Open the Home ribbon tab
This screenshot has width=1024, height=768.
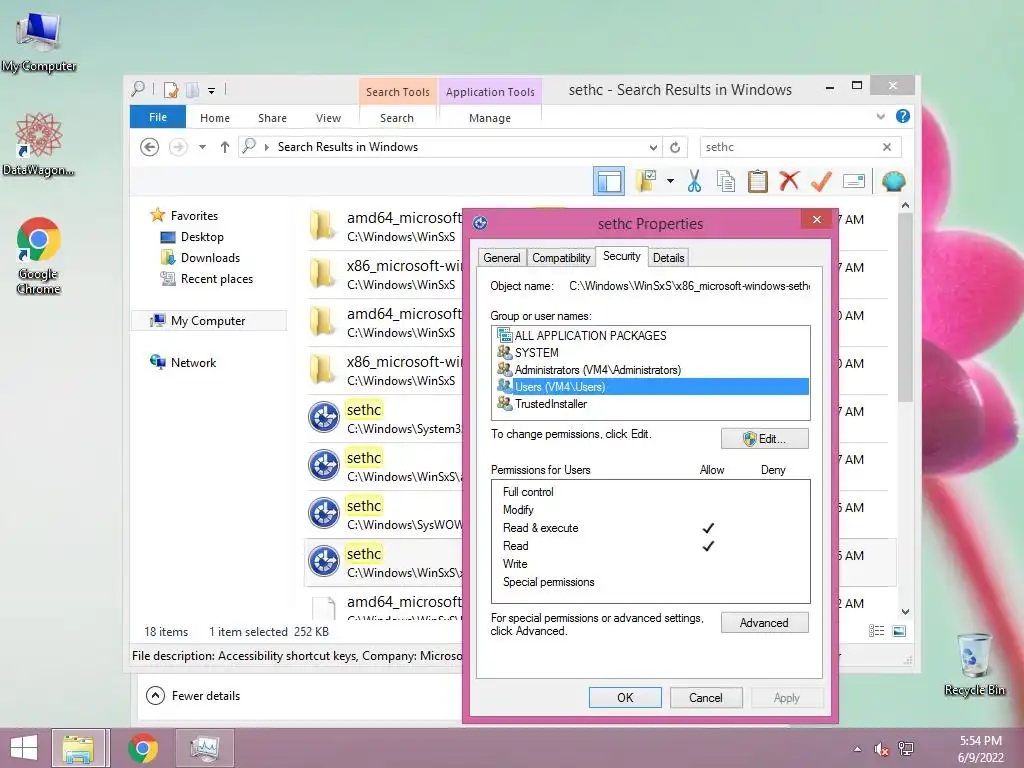coord(215,118)
